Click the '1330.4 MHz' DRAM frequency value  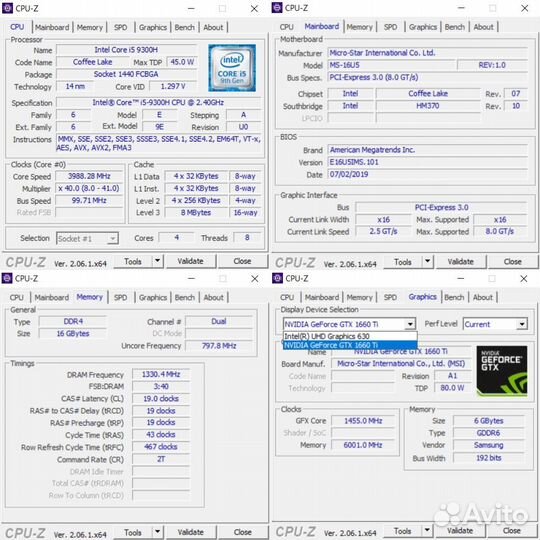tap(161, 374)
